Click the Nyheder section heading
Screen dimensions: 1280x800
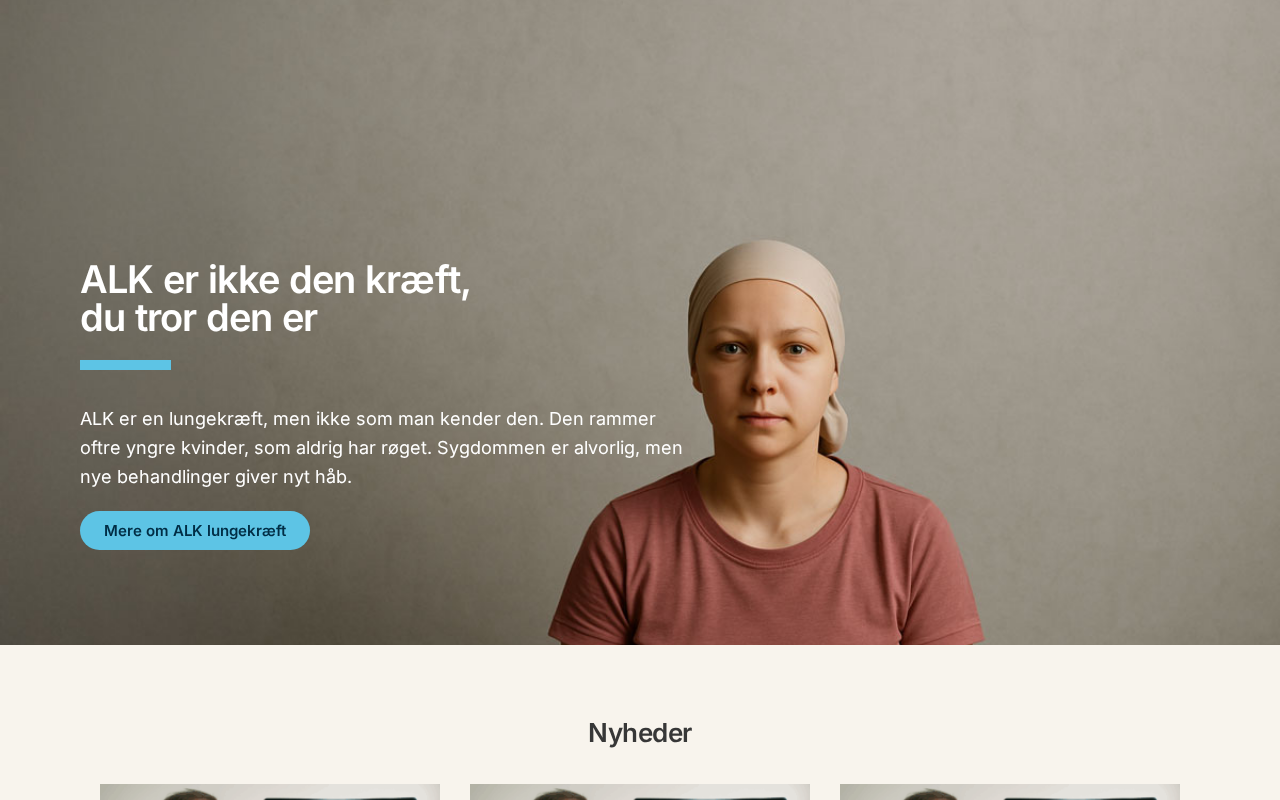click(x=640, y=733)
